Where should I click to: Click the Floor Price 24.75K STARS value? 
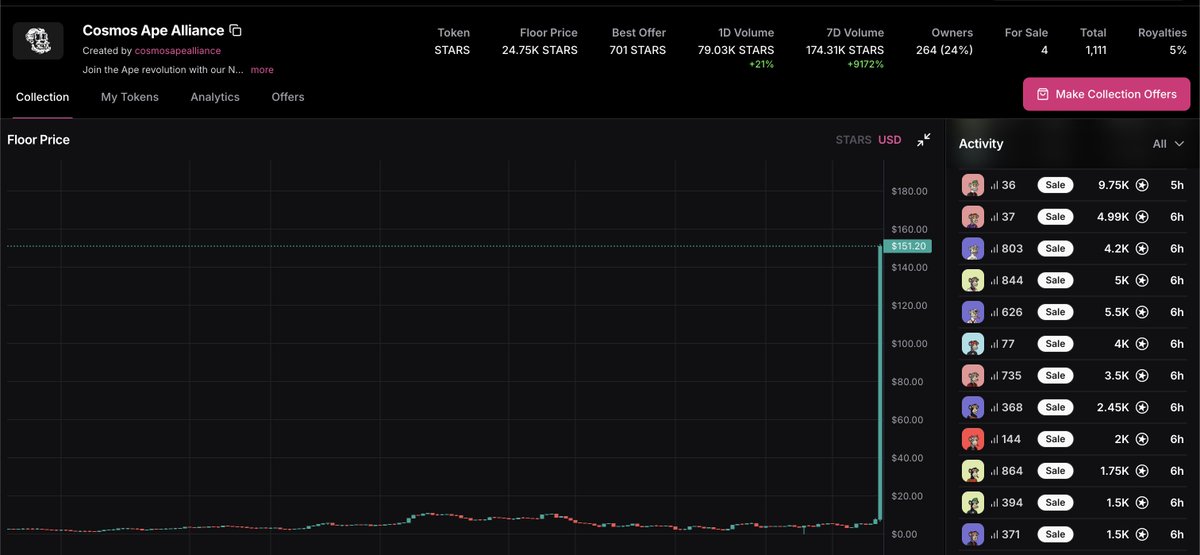(540, 50)
